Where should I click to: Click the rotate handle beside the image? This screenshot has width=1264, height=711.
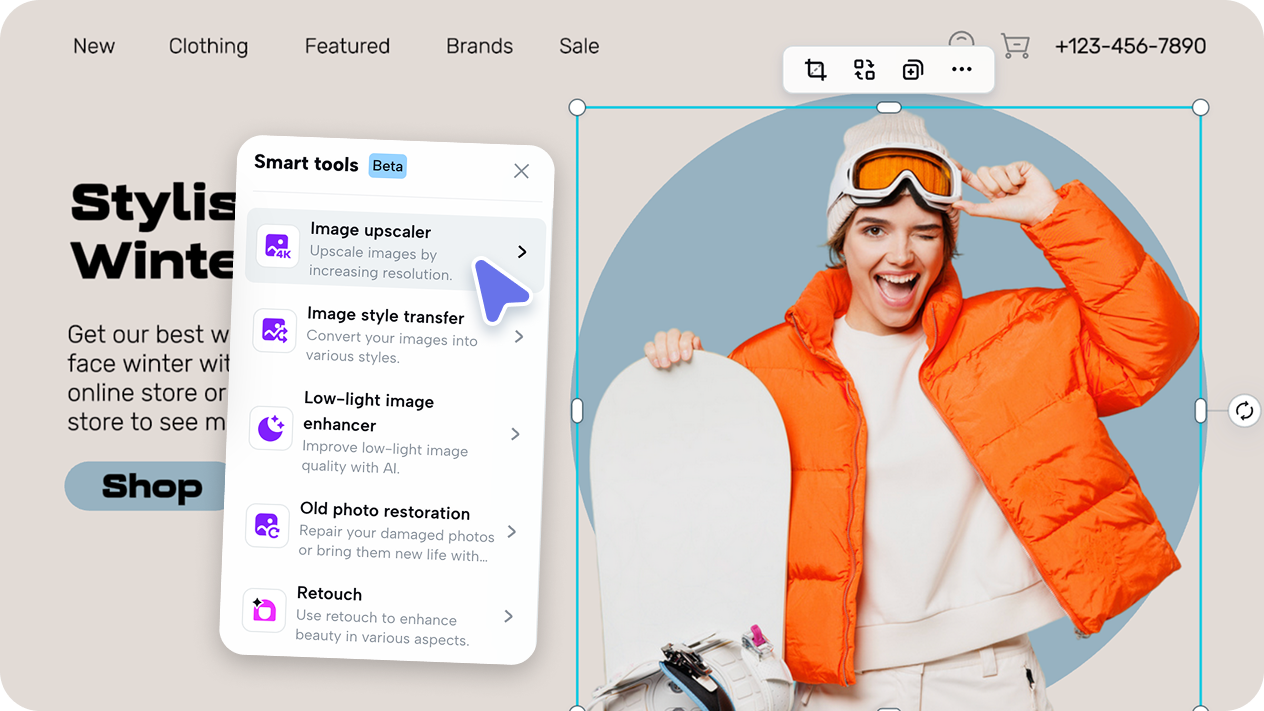[x=1243, y=410]
